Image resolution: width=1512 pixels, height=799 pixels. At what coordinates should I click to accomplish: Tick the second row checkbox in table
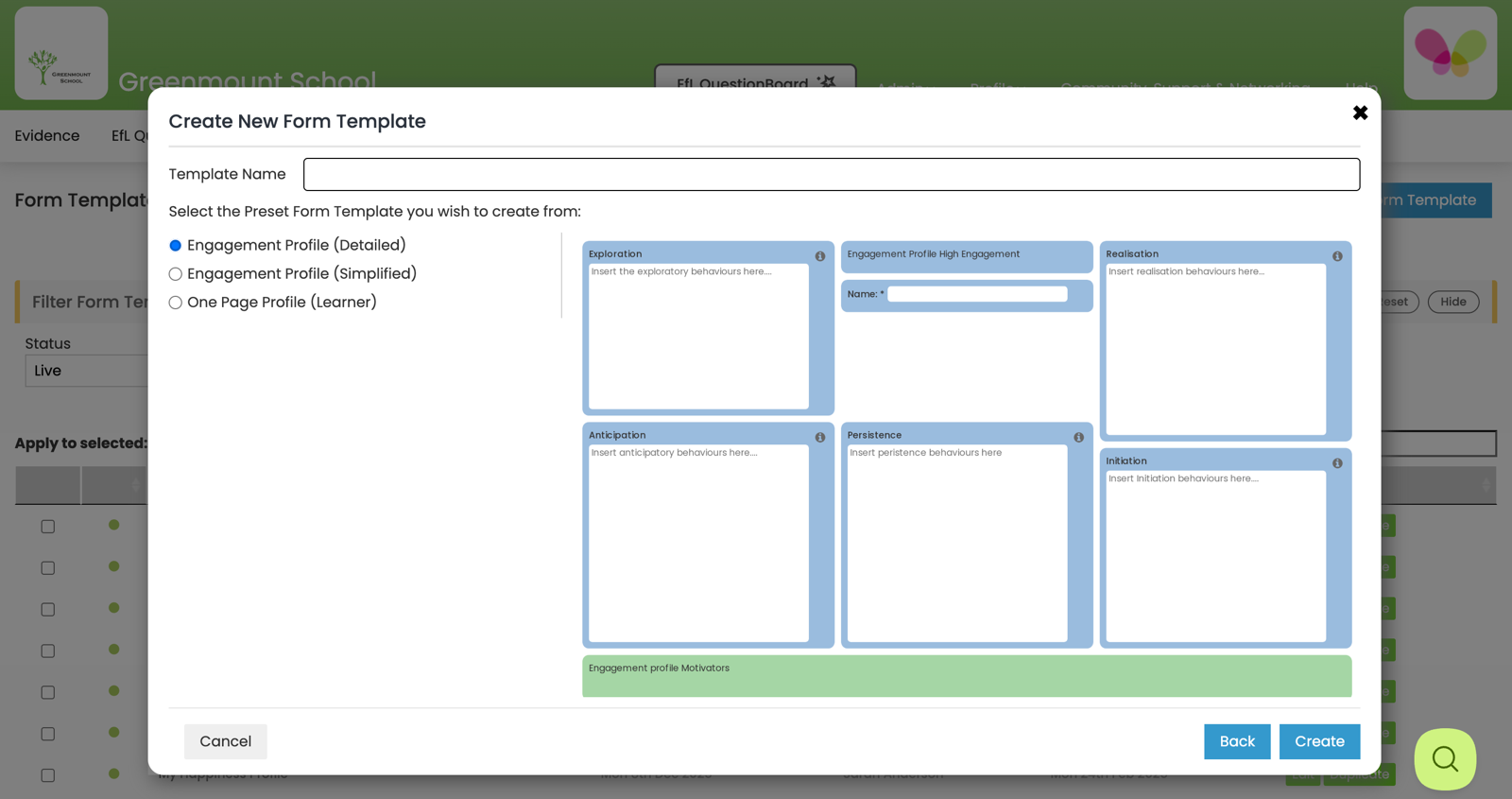click(48, 568)
